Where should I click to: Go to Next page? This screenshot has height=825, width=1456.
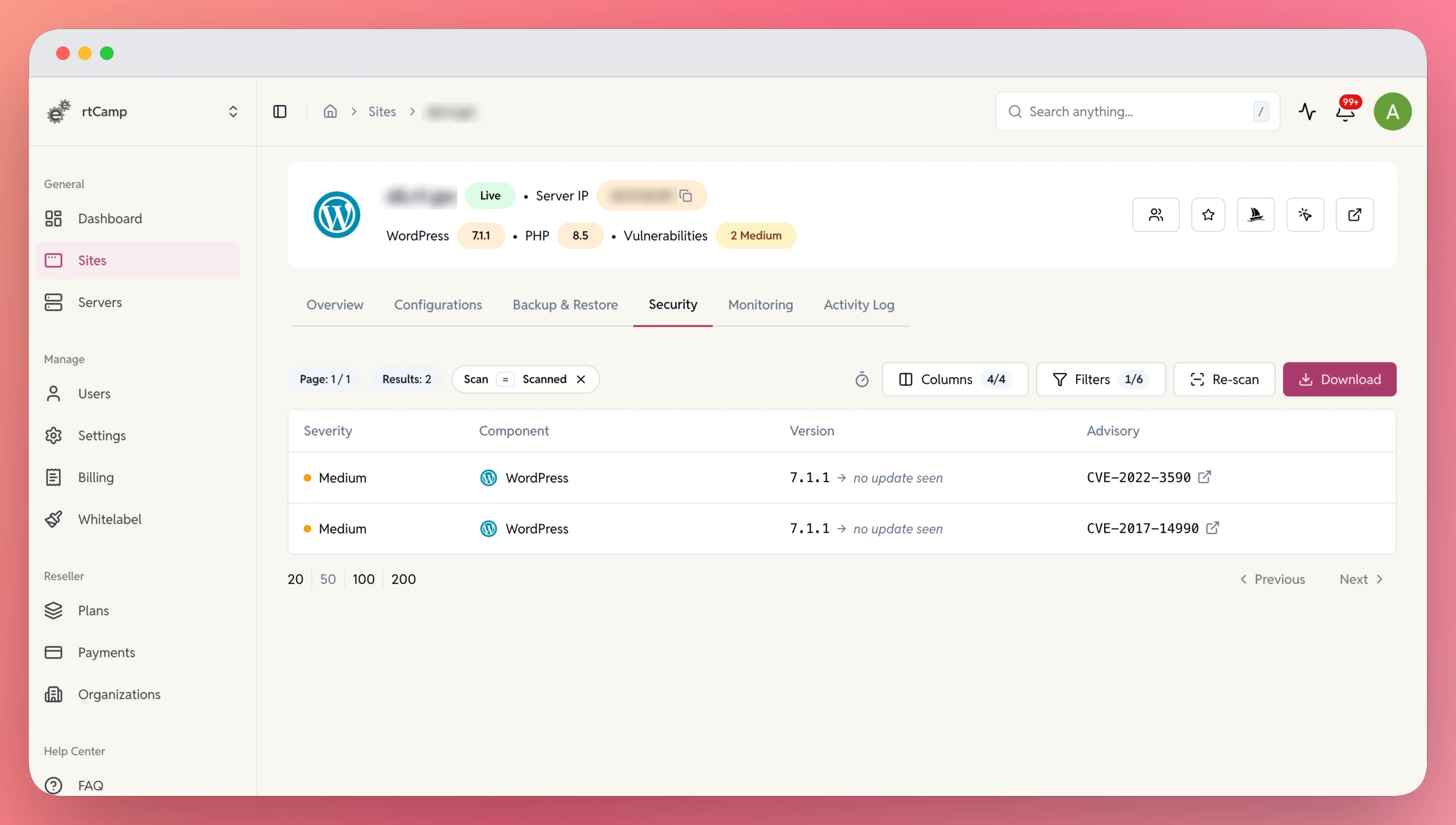click(x=1361, y=579)
